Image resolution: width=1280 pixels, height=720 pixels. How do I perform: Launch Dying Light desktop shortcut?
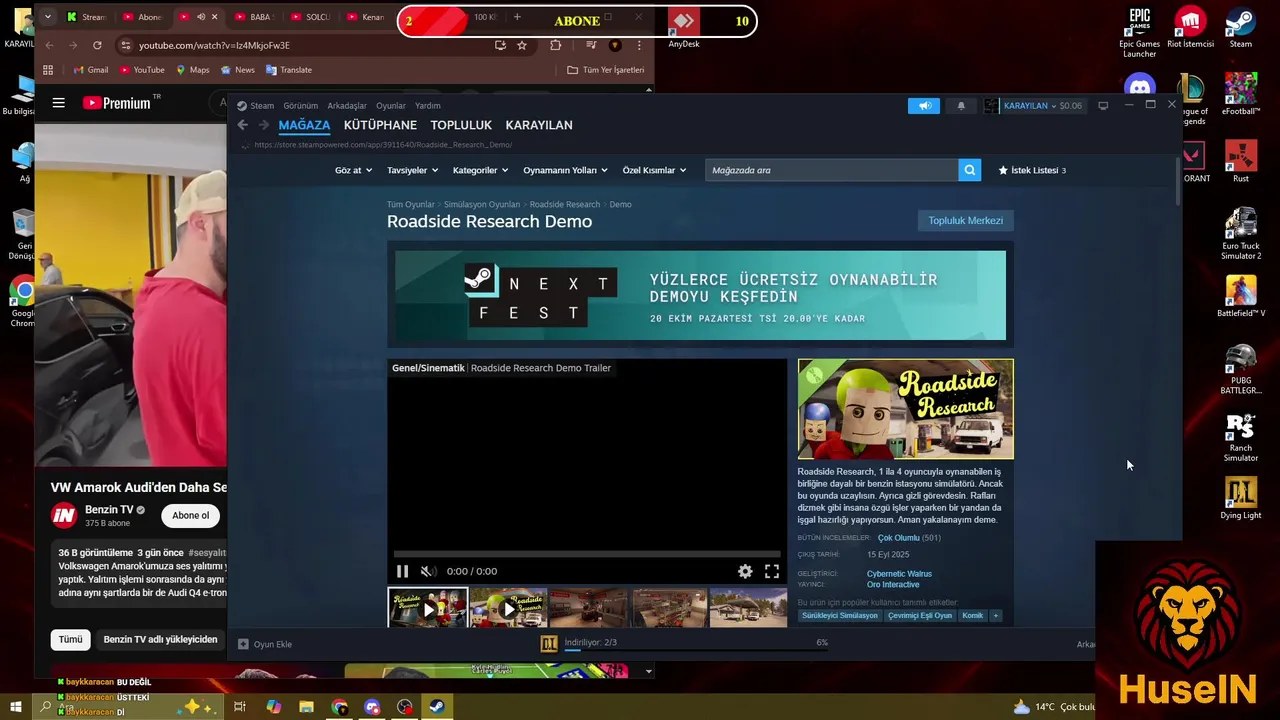pos(1241,498)
